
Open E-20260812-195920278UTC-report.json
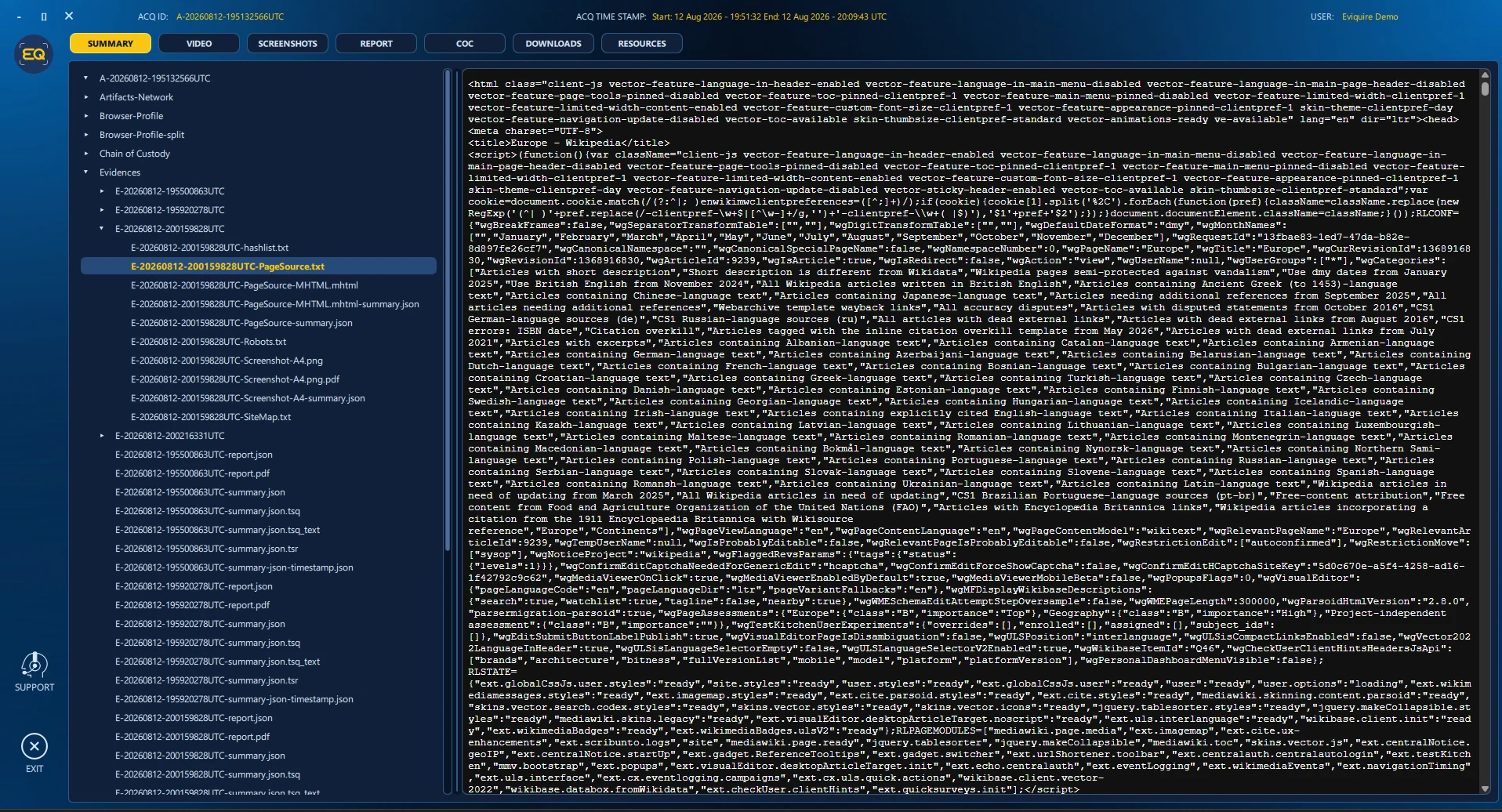pyautogui.click(x=194, y=586)
